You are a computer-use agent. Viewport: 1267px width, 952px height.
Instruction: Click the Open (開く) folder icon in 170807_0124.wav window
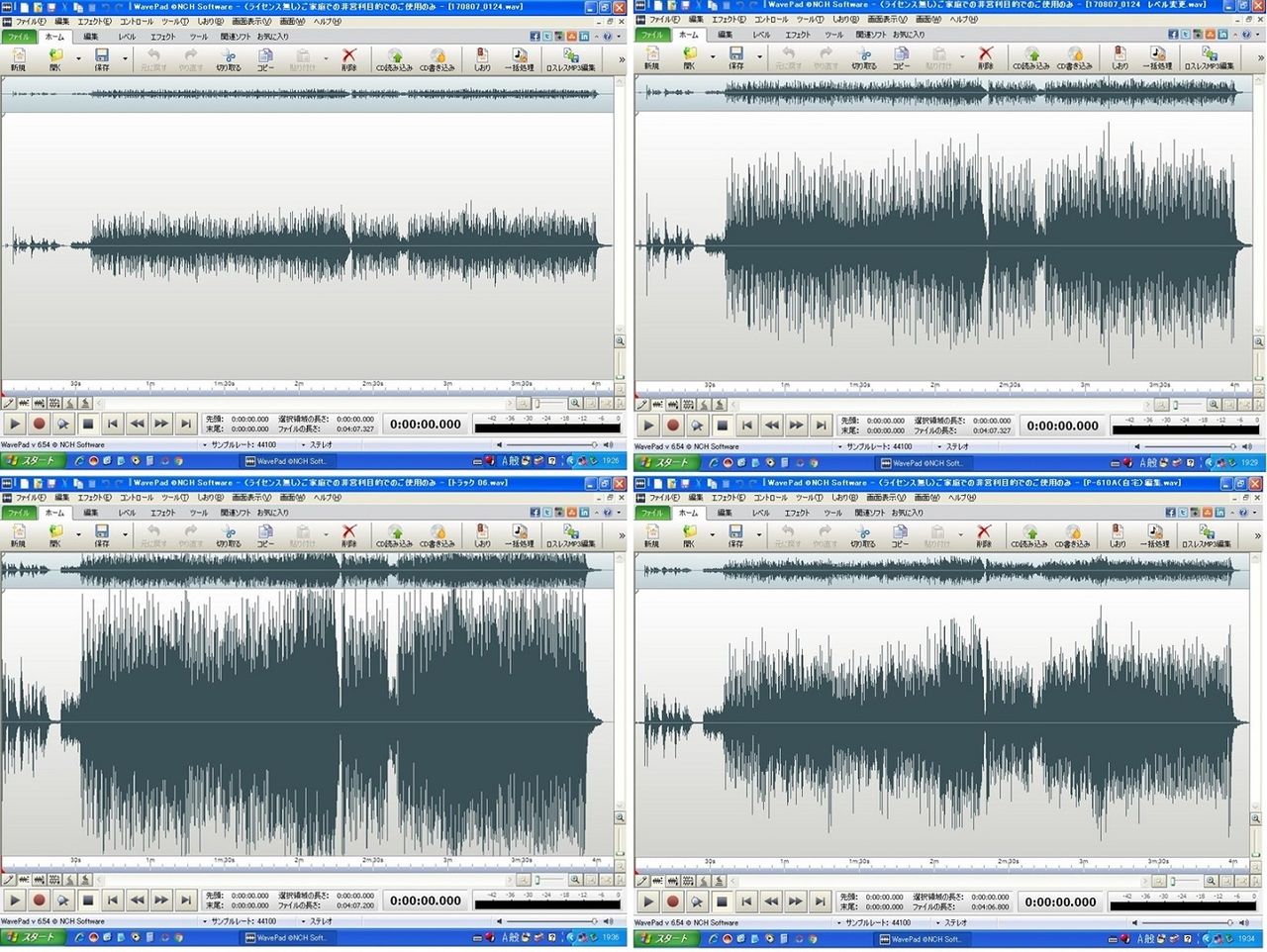pos(55,60)
